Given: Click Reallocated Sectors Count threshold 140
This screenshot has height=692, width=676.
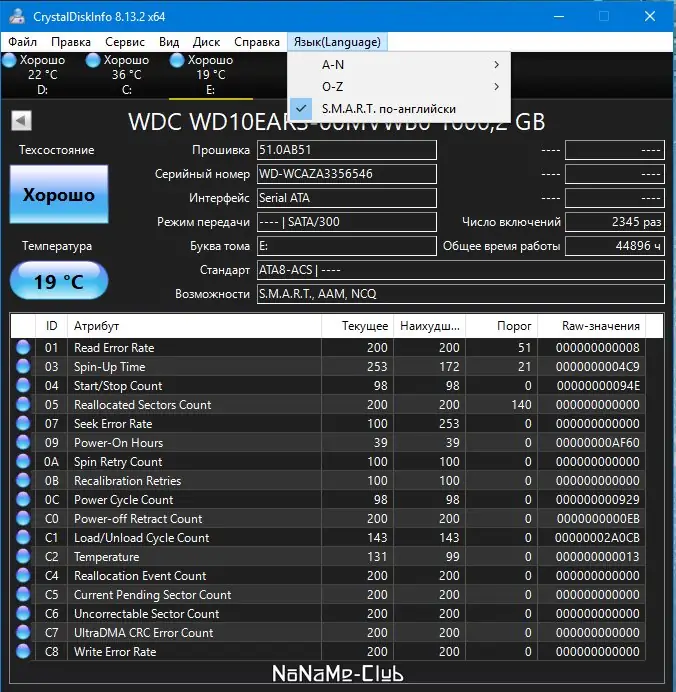Looking at the screenshot, I should pyautogui.click(x=521, y=405).
